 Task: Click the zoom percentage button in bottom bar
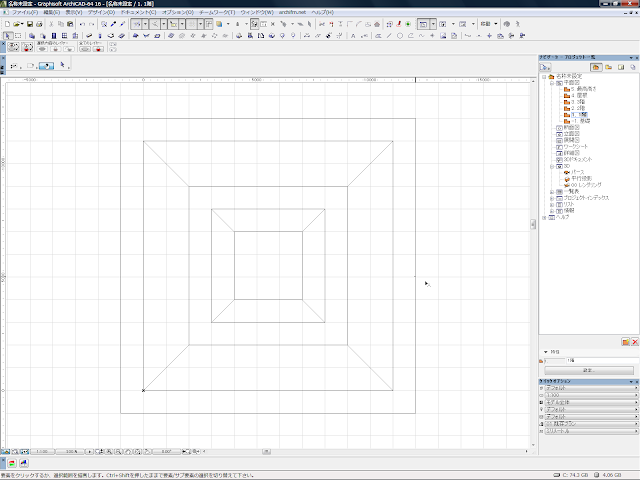(71, 451)
